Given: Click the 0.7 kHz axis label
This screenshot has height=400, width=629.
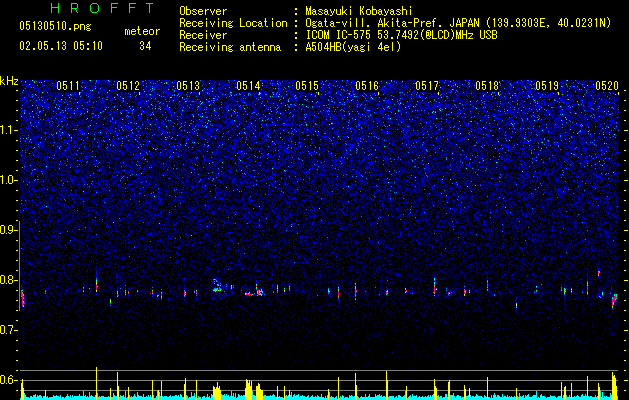Looking at the screenshot, I should point(8,330).
